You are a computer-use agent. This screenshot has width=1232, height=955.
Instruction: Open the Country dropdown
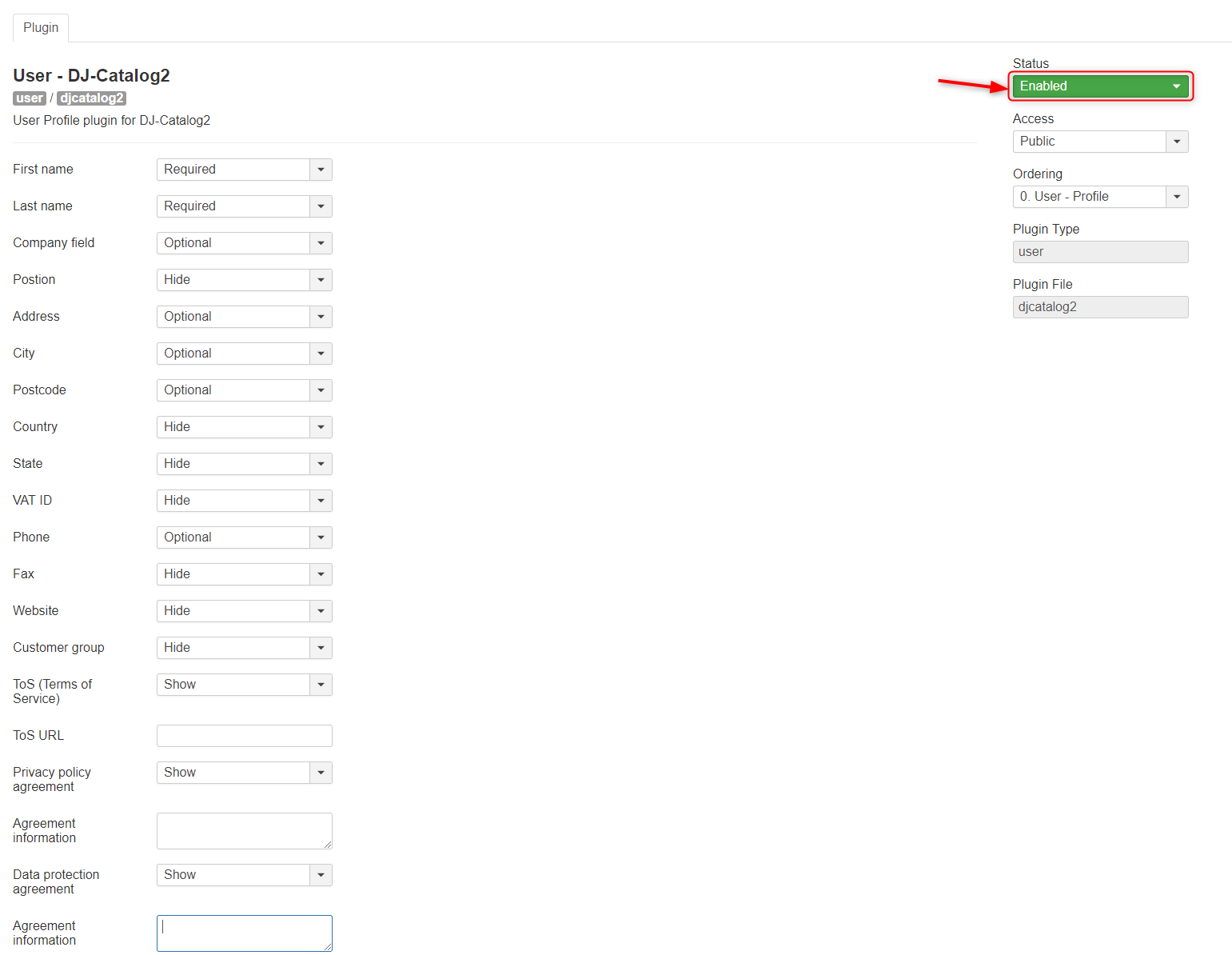tap(245, 427)
